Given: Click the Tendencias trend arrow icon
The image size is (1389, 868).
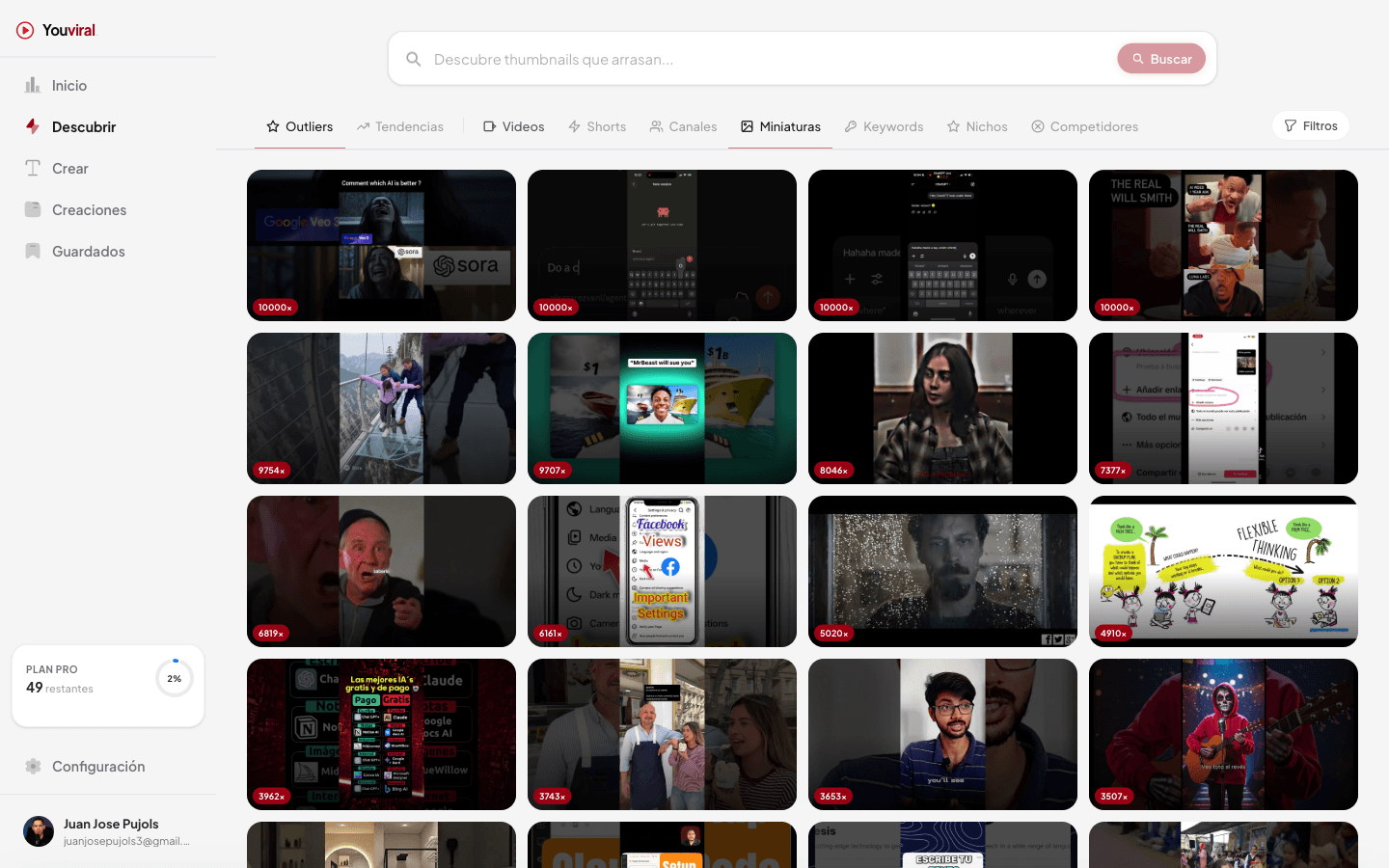Looking at the screenshot, I should [363, 126].
